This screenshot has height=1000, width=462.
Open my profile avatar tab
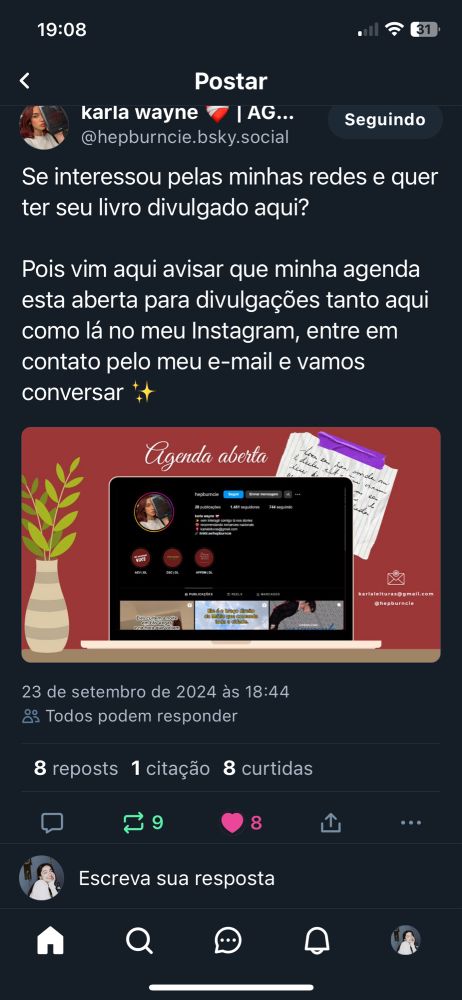(x=405, y=939)
